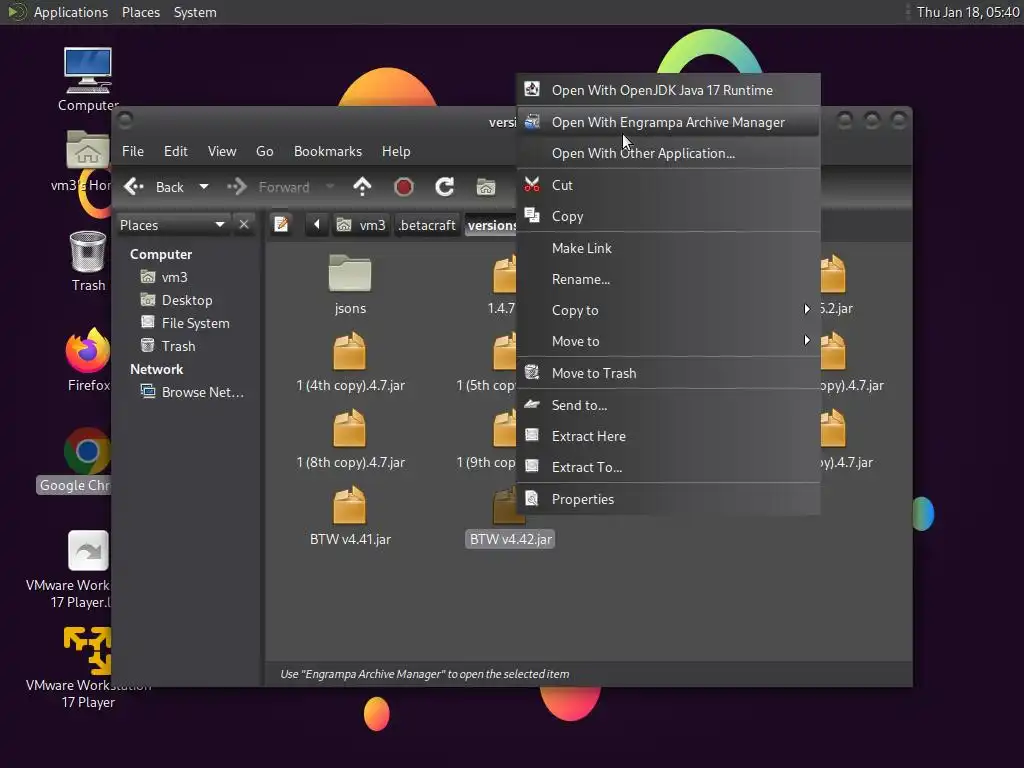Image resolution: width=1024 pixels, height=768 pixels.
Task: Select Send to... option
Action: pos(668,405)
